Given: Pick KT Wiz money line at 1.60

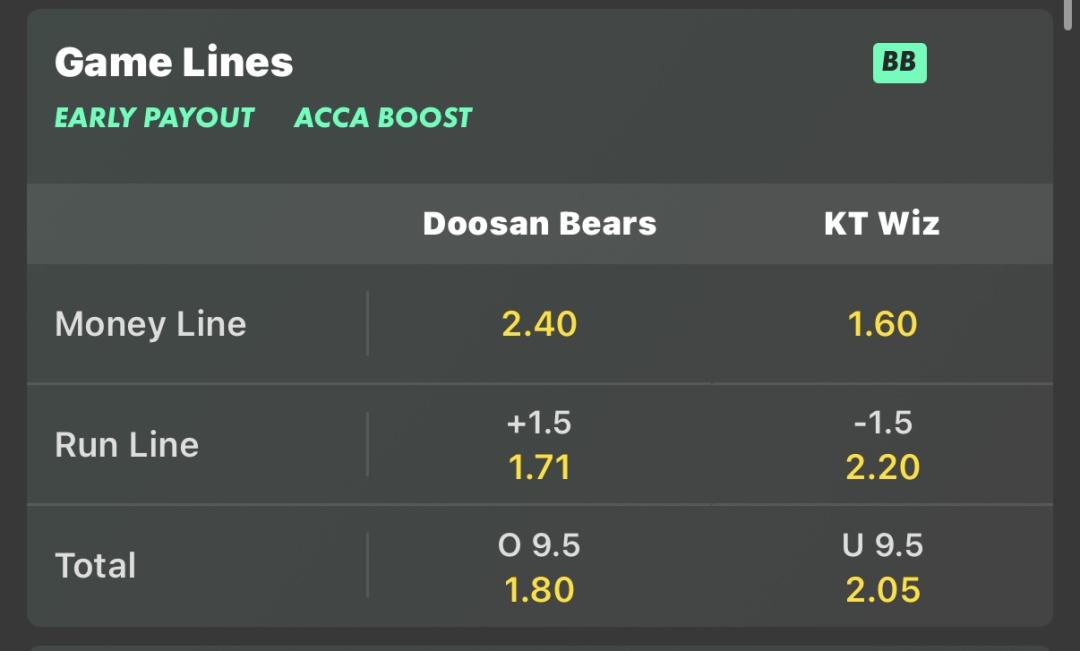Looking at the screenshot, I should 882,324.
